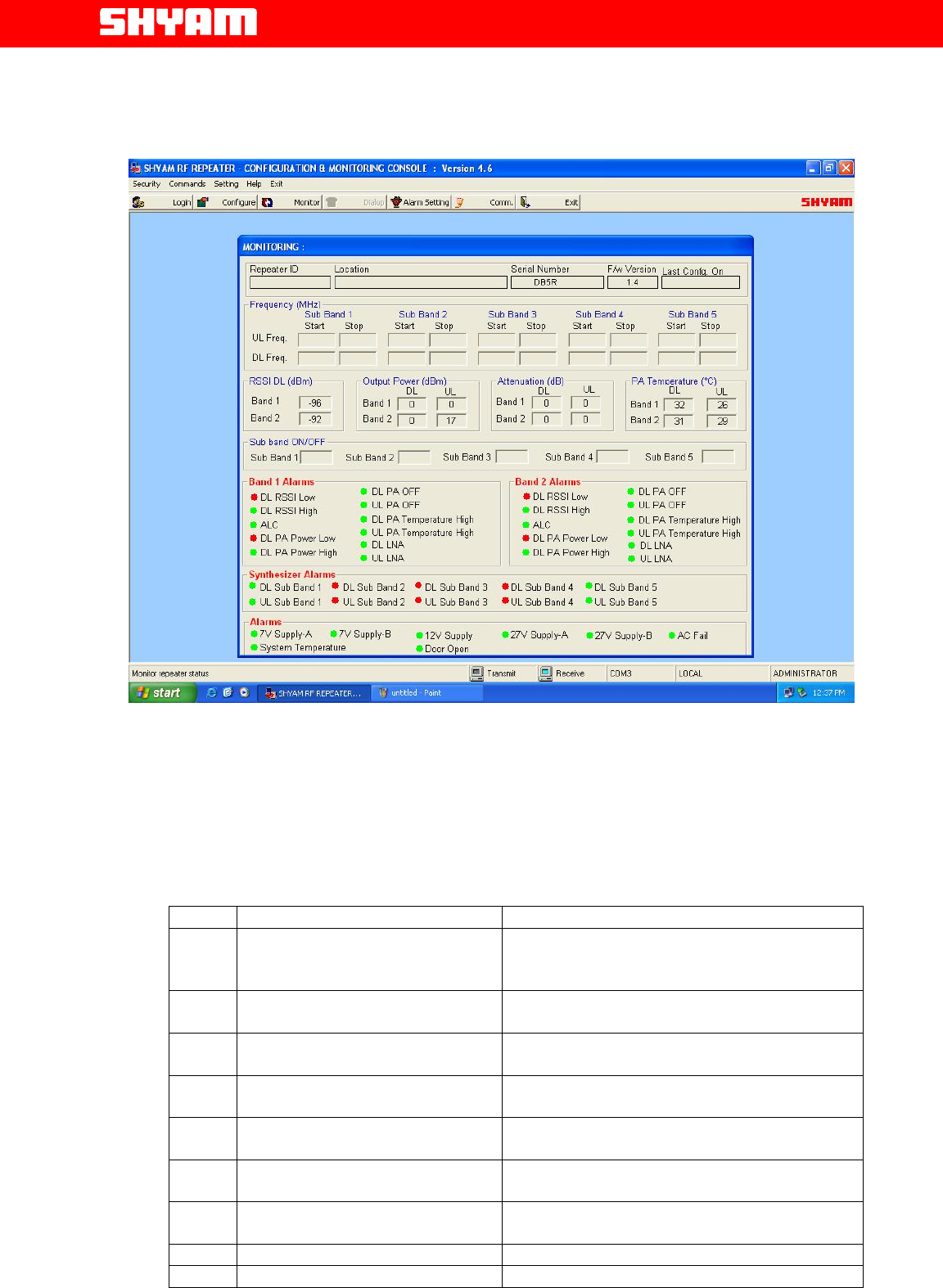Viewport: 943px width, 1288px height.
Task: Click the Sub Band 1 UL Freq. Start field
Action: tap(317, 340)
